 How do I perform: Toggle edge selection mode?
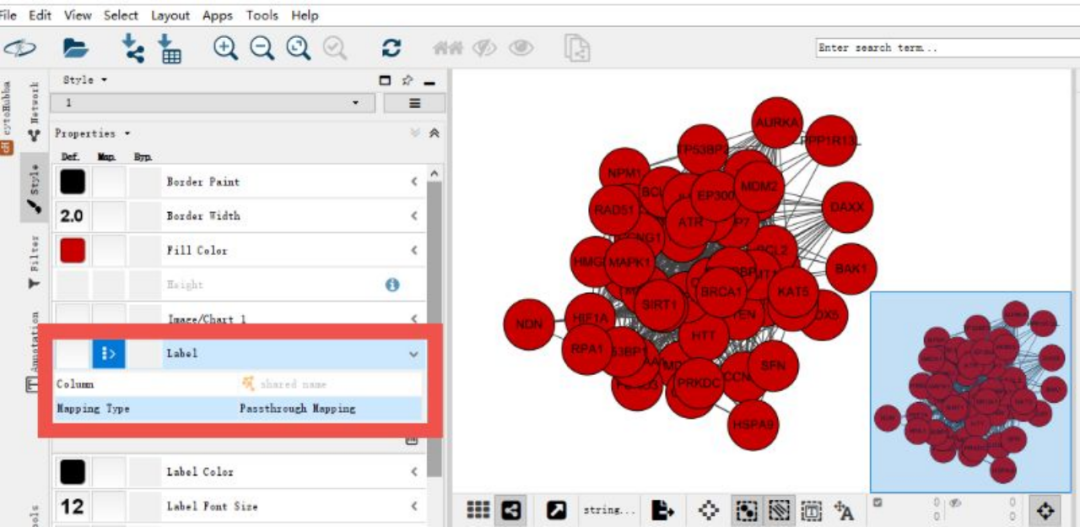coord(781,510)
